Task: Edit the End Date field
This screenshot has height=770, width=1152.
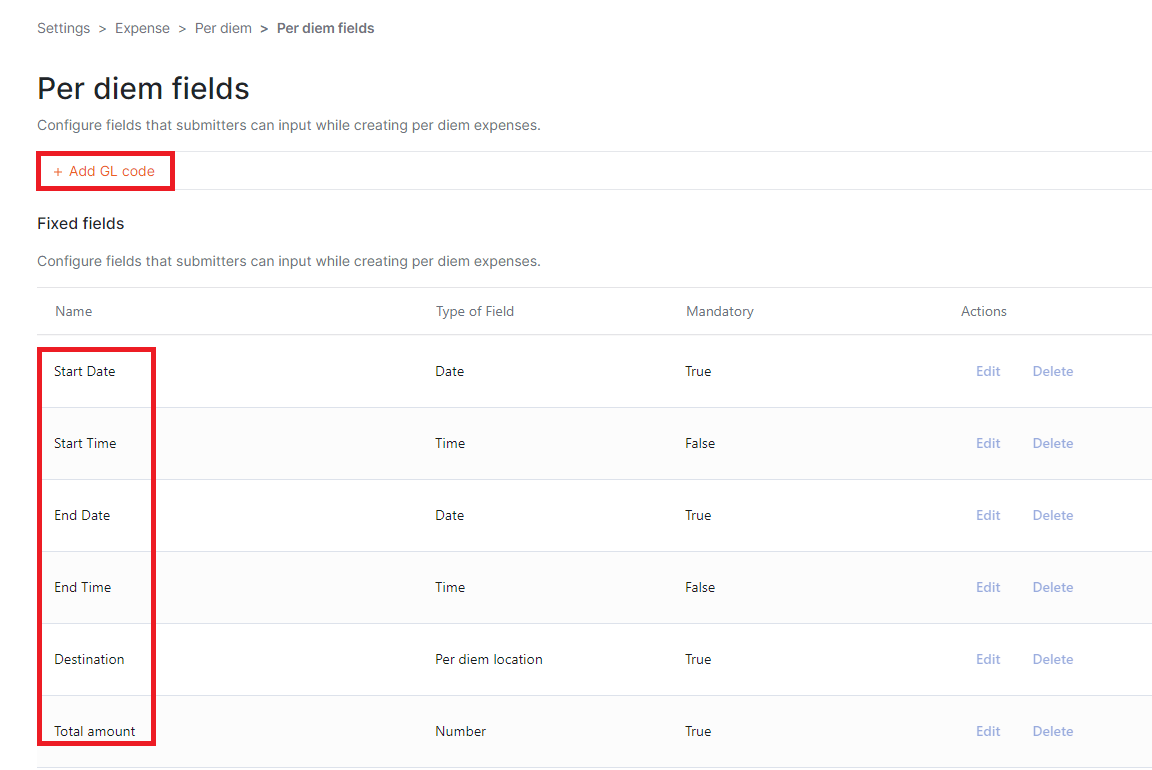Action: 987,515
